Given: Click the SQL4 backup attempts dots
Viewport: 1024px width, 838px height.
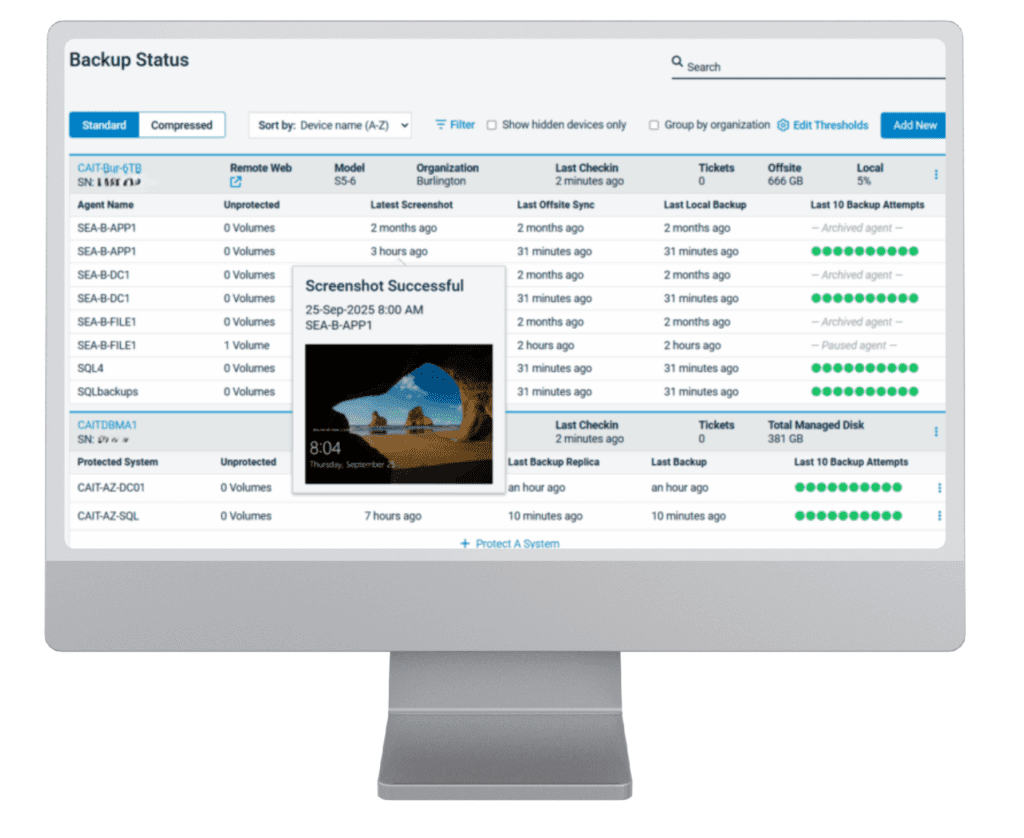Looking at the screenshot, I should [864, 368].
